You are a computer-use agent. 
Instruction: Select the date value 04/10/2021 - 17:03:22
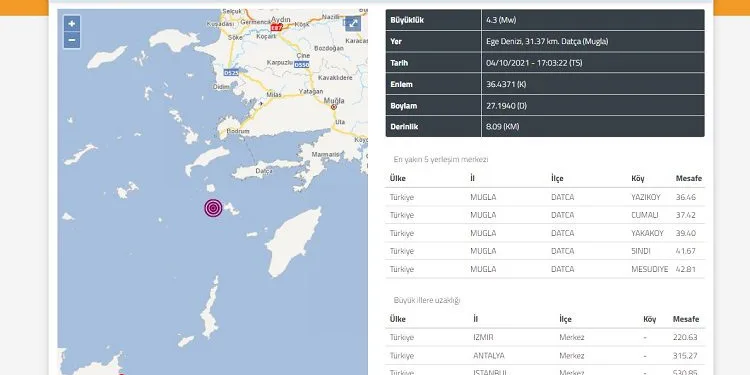click(534, 63)
